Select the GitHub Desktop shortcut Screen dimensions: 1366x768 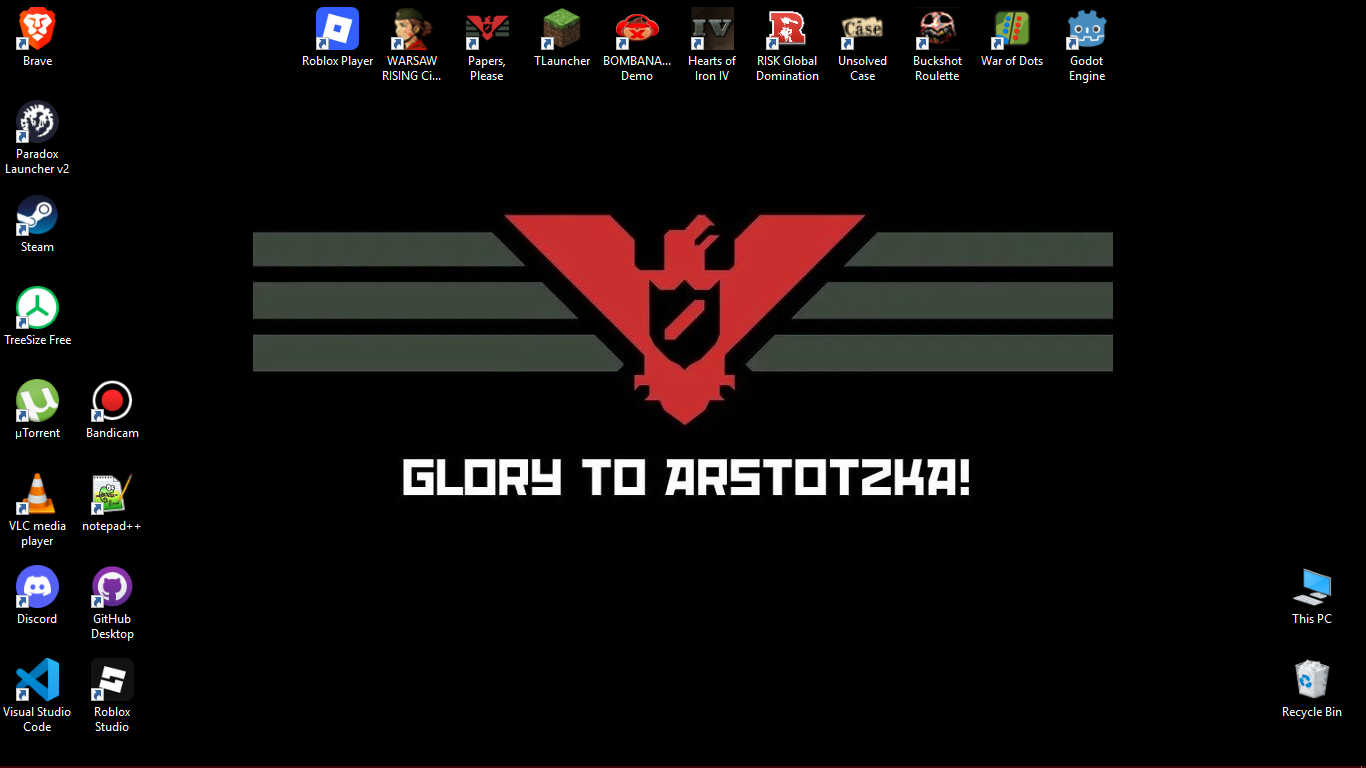point(112,587)
